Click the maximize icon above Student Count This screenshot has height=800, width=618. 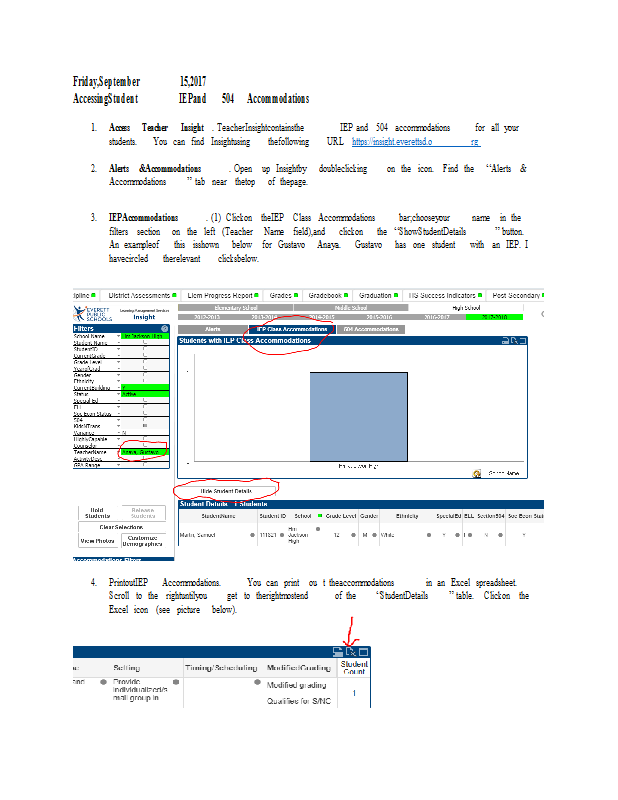tap(364, 652)
